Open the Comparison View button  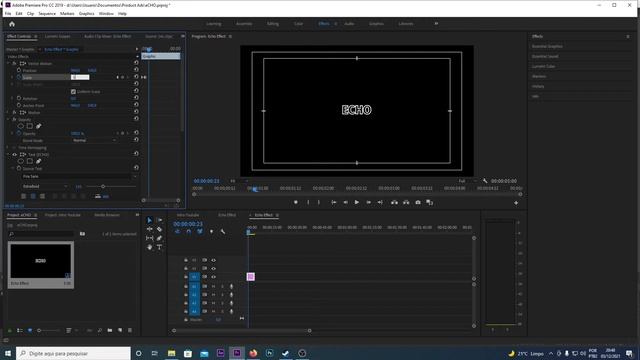[x=429, y=202]
